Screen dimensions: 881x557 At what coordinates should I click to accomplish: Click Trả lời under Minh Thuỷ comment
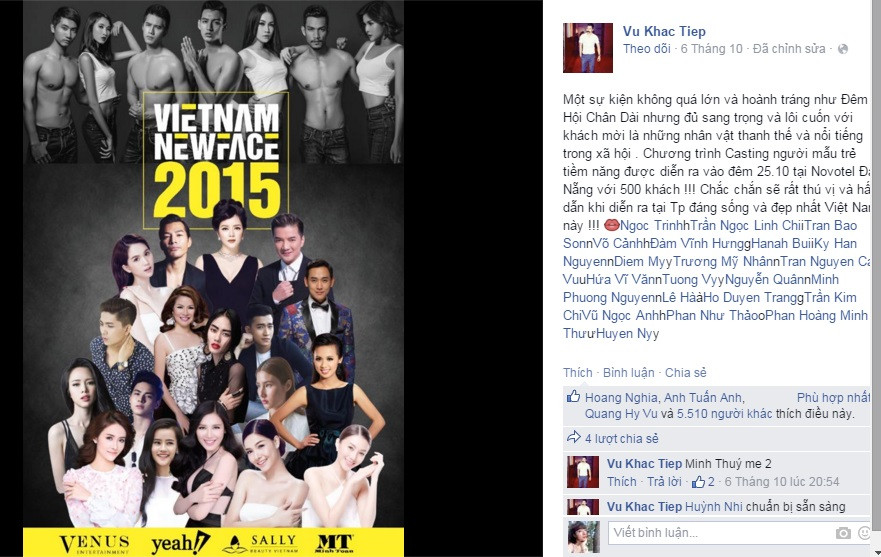coord(664,482)
